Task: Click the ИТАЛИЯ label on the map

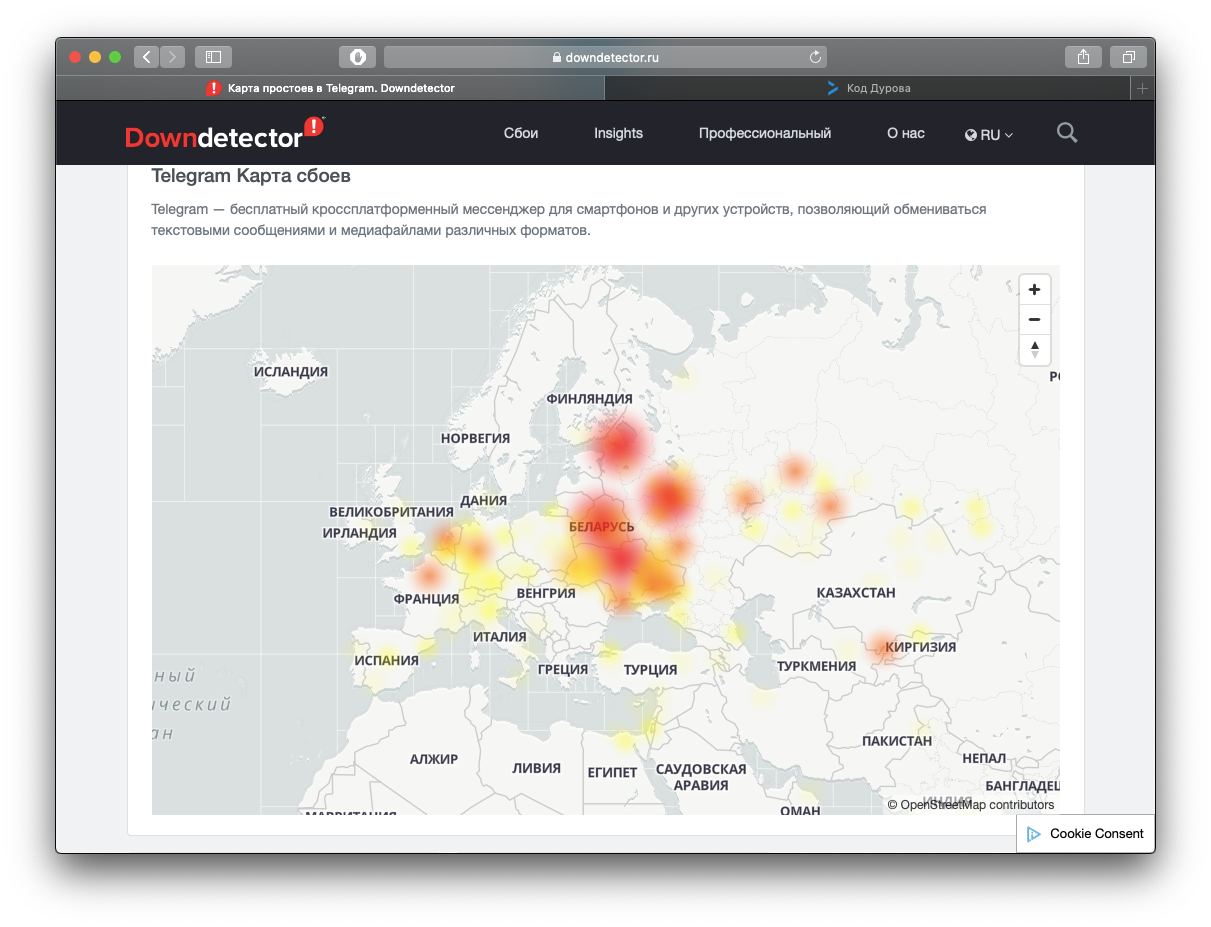Action: (499, 636)
